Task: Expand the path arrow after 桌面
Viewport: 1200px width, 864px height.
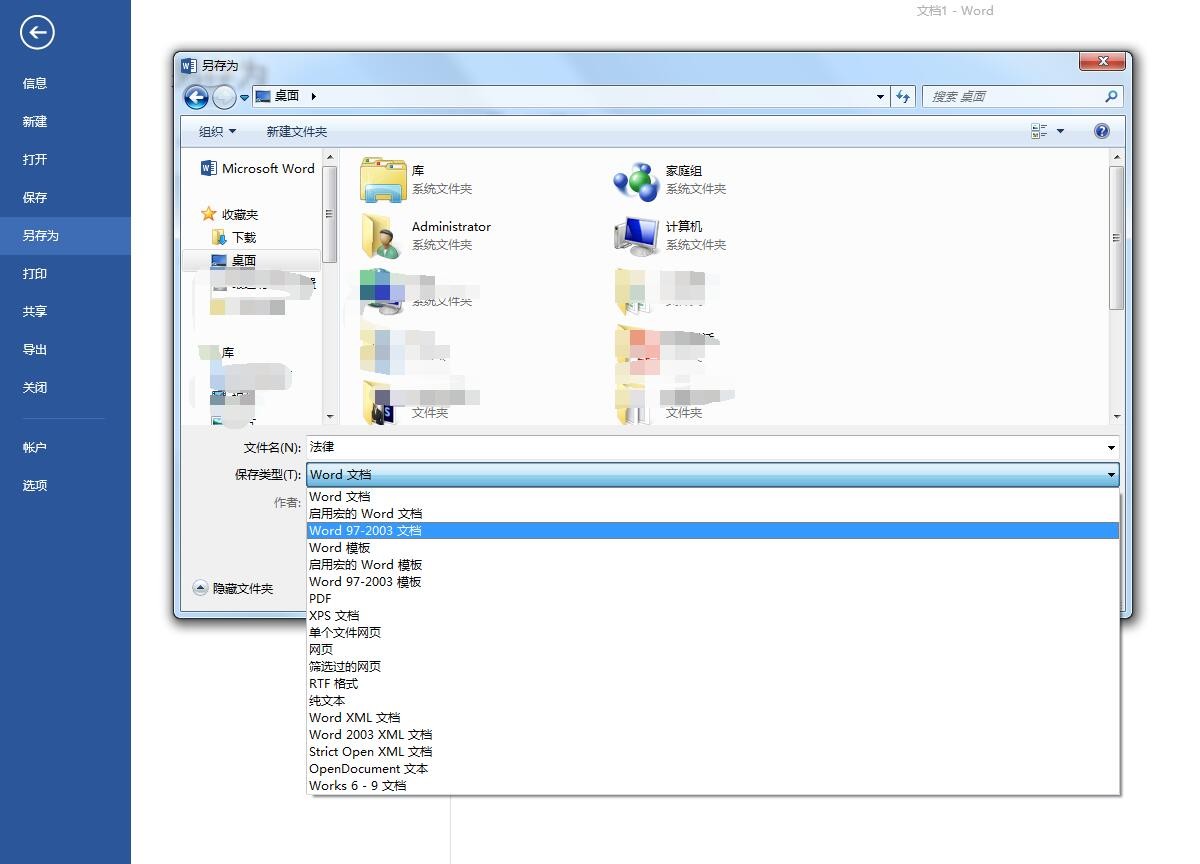Action: click(x=313, y=97)
